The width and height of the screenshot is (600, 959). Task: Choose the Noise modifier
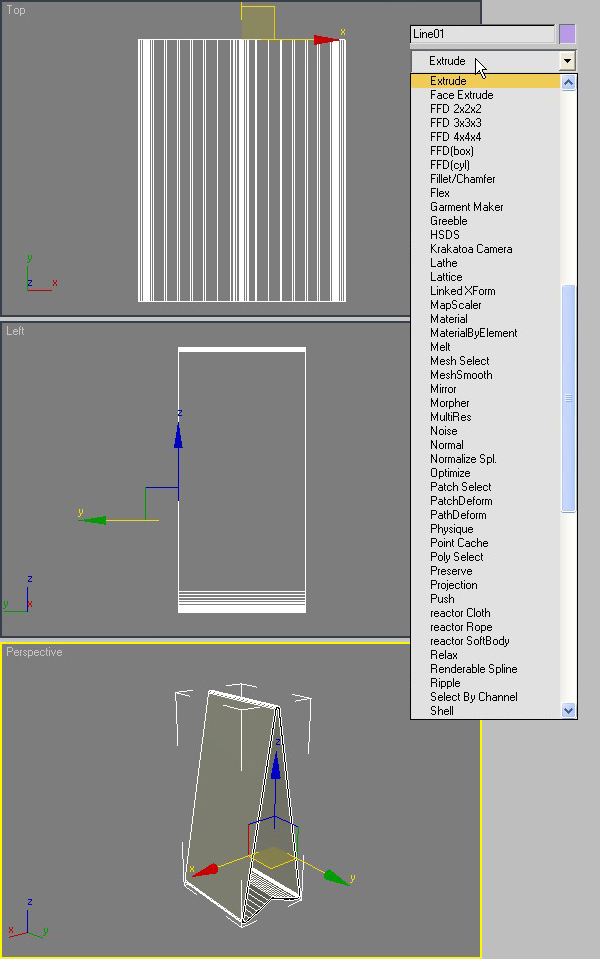click(x=443, y=431)
